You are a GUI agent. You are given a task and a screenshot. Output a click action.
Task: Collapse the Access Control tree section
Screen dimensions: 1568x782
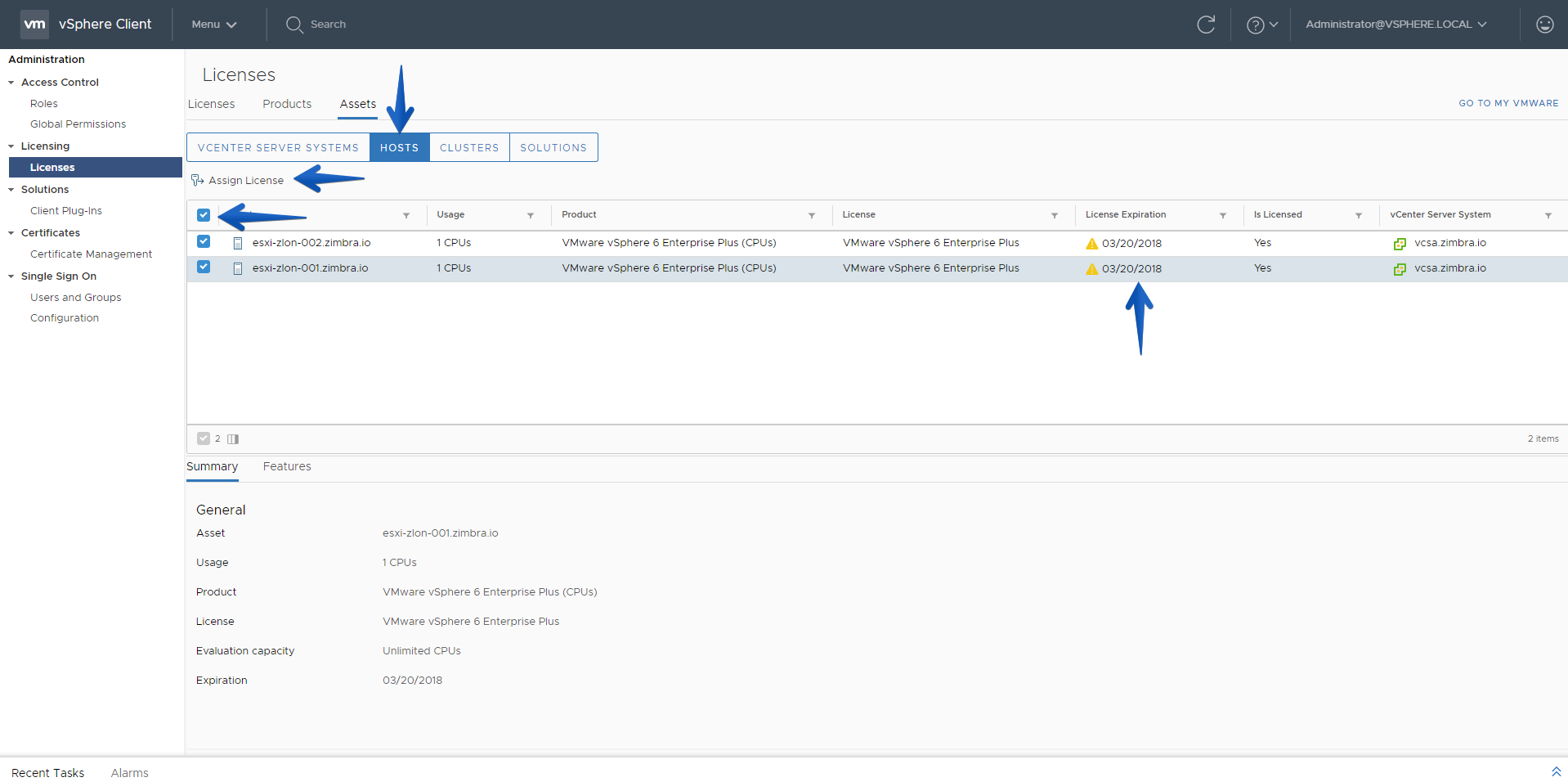[x=11, y=83]
